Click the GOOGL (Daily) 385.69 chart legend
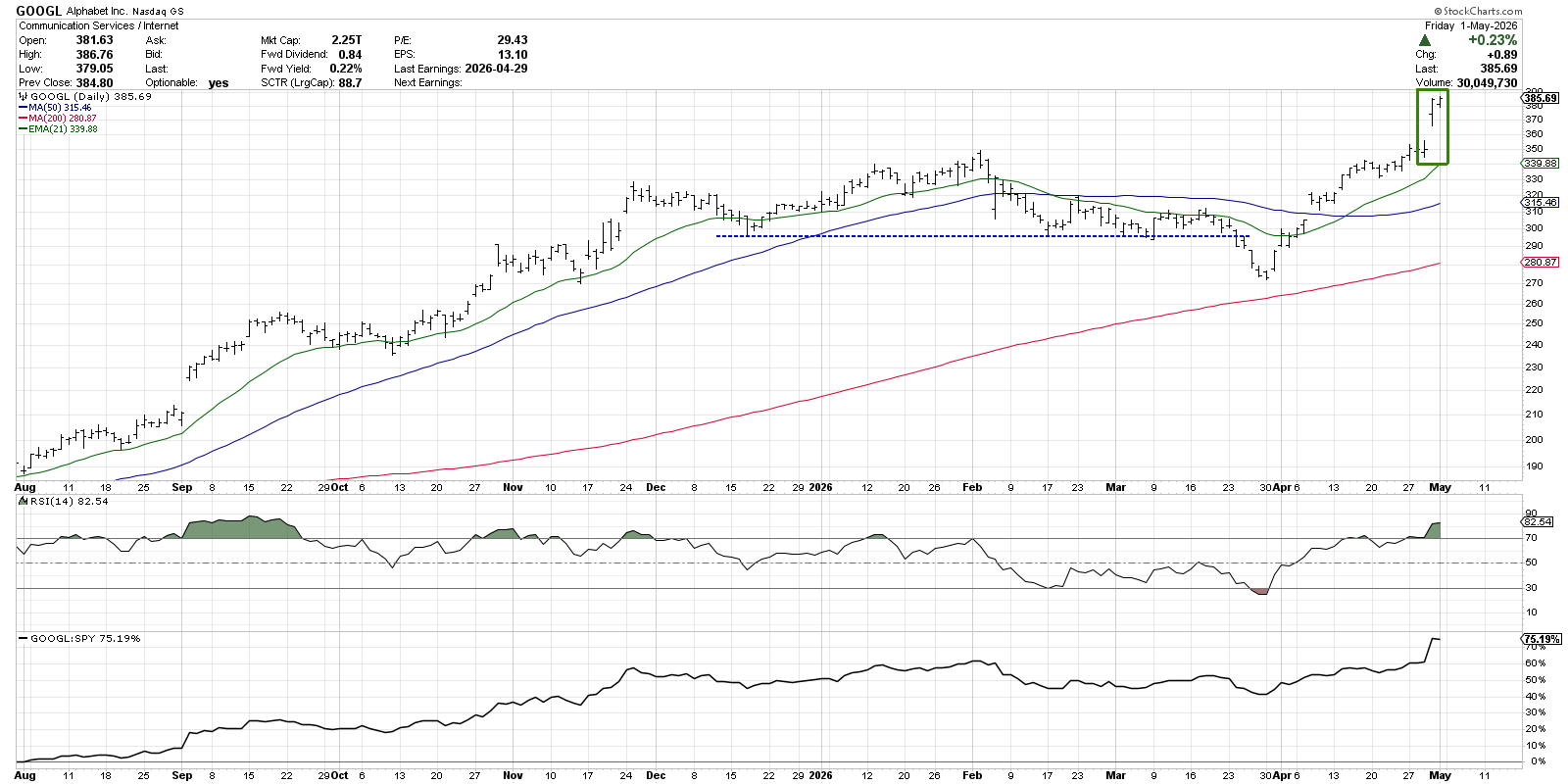 91,97
